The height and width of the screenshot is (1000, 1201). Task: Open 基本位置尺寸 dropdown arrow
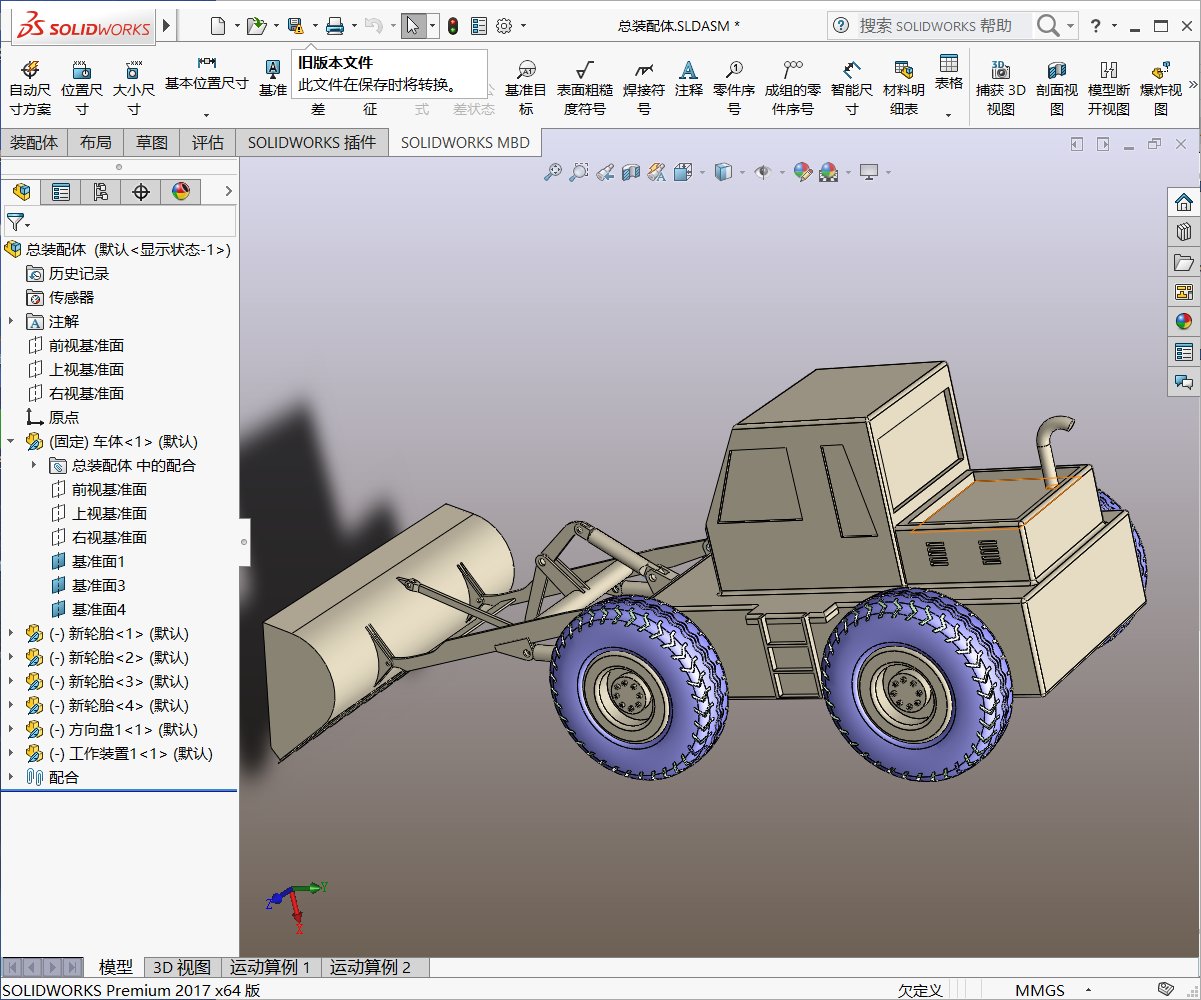(x=206, y=114)
